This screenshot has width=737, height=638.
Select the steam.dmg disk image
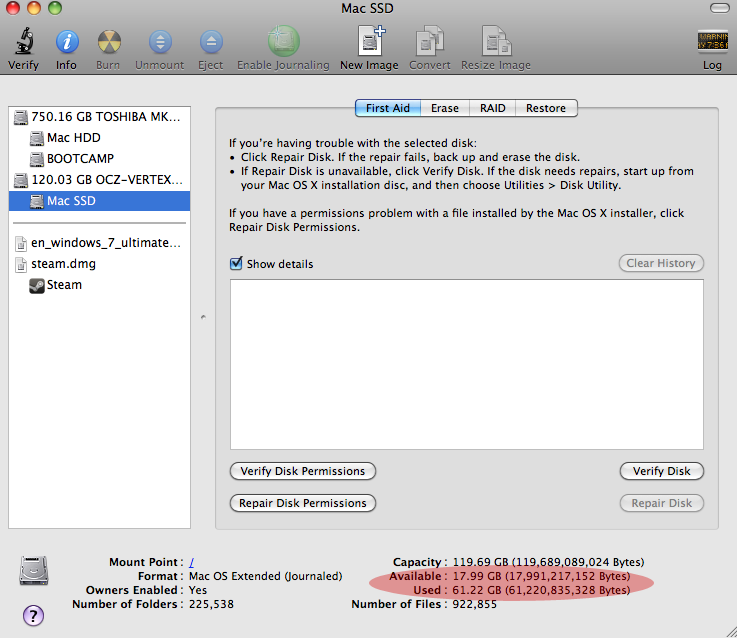click(x=99, y=264)
